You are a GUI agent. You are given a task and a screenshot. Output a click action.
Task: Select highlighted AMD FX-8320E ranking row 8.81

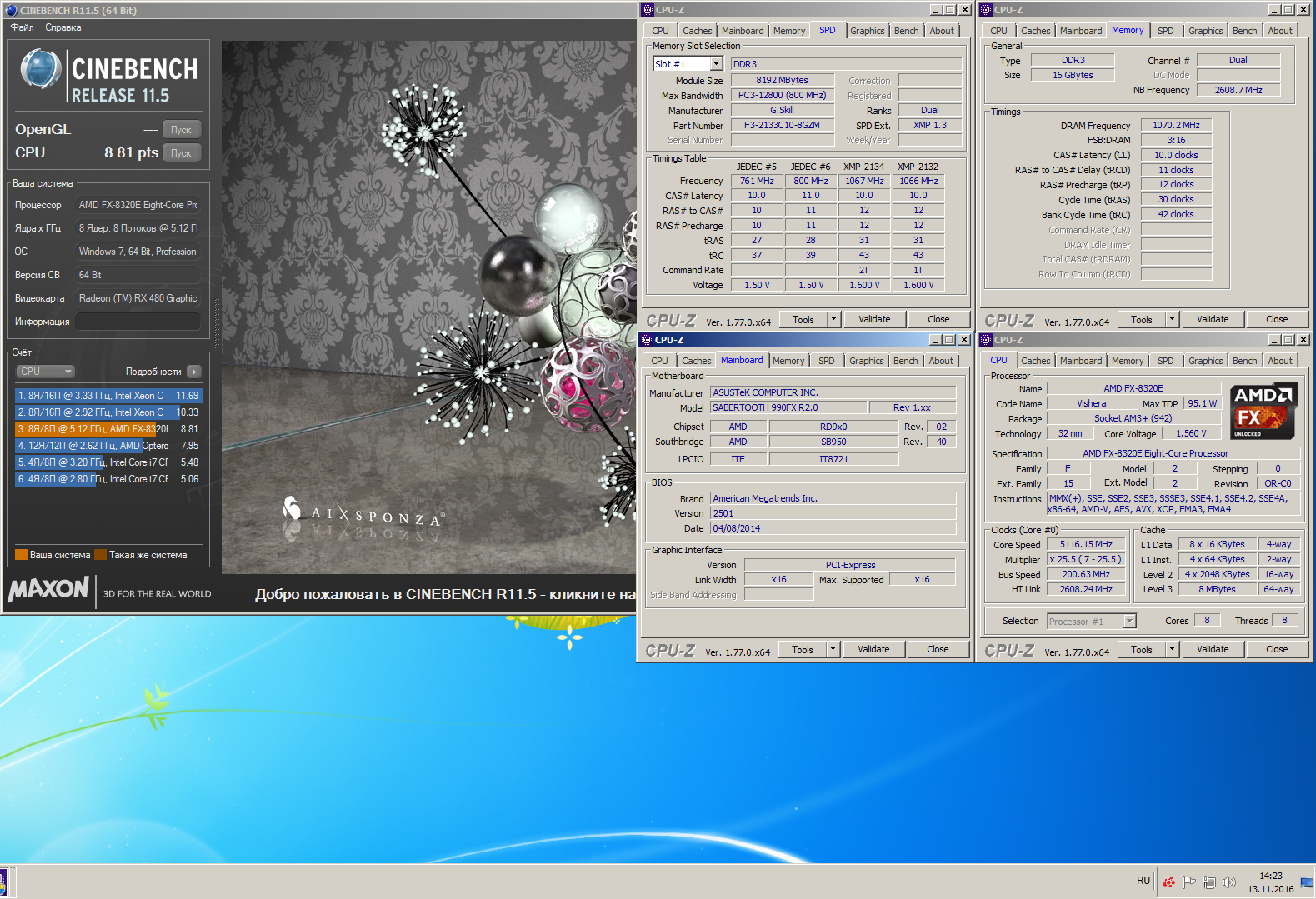108,429
